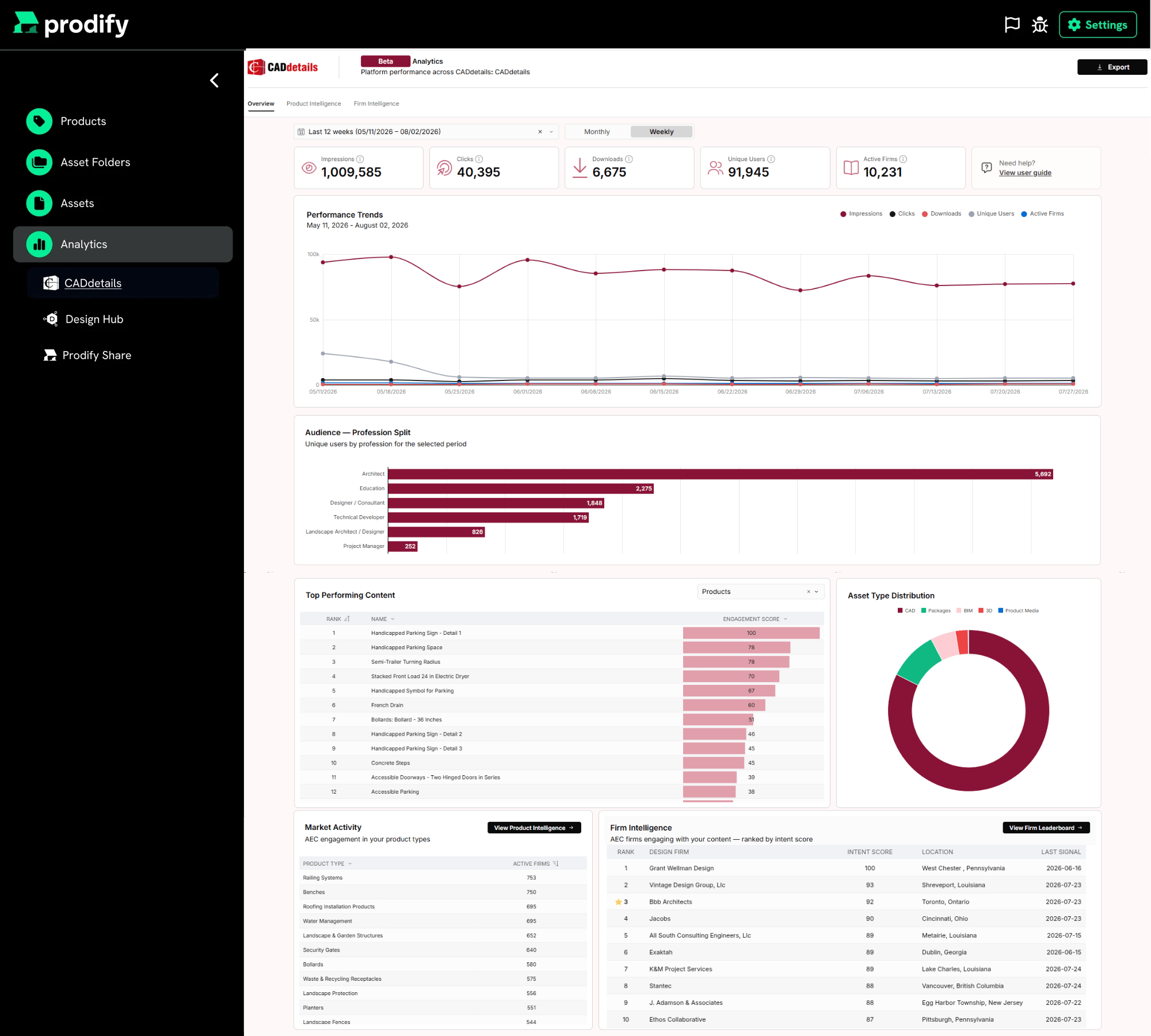1151x1036 pixels.
Task: Click the Products tag icon in the sidebar
Action: [x=39, y=121]
